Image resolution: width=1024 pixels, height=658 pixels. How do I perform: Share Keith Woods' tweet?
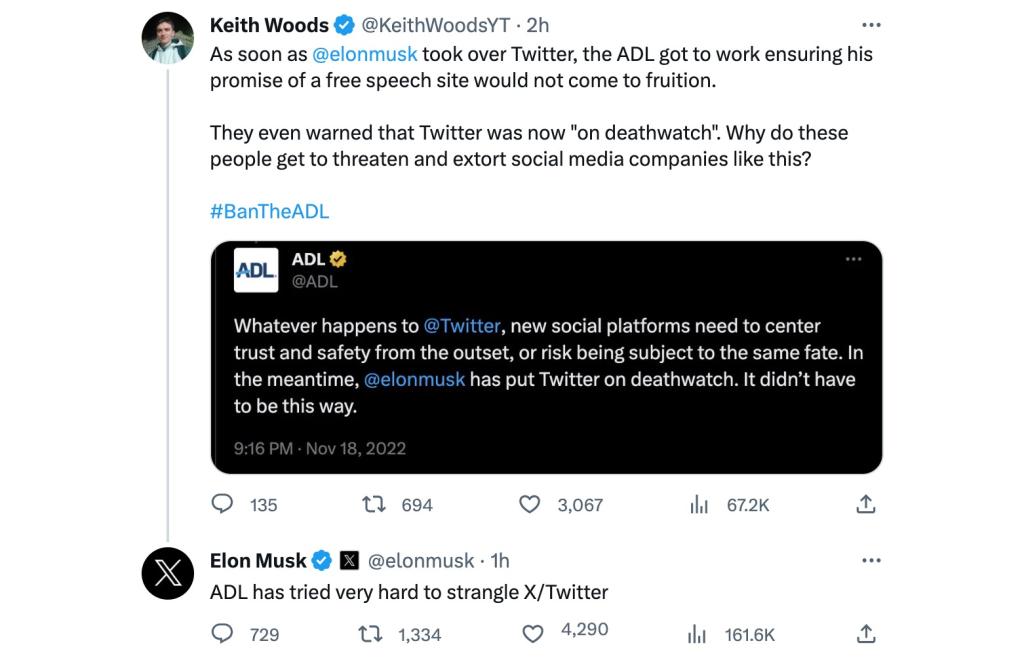pos(867,504)
